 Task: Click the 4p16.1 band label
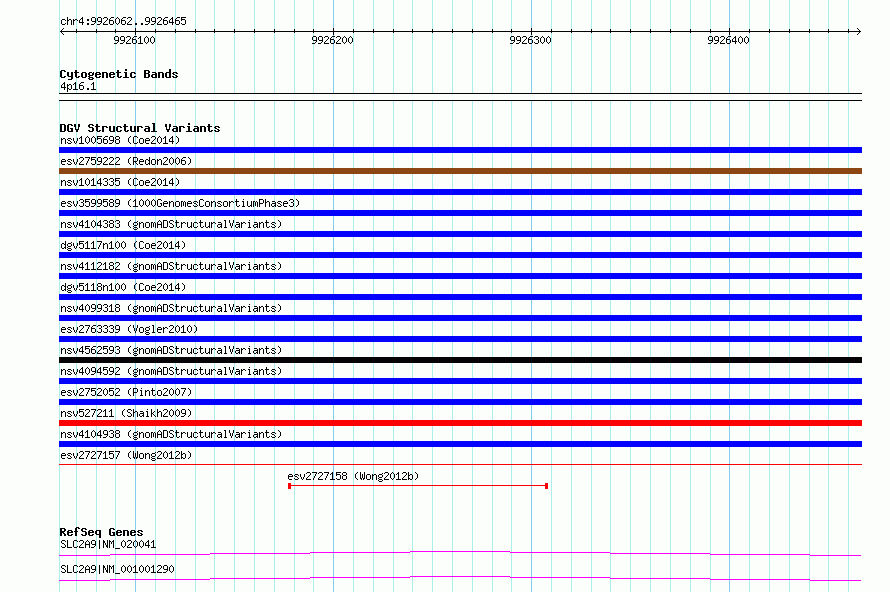tap(78, 86)
